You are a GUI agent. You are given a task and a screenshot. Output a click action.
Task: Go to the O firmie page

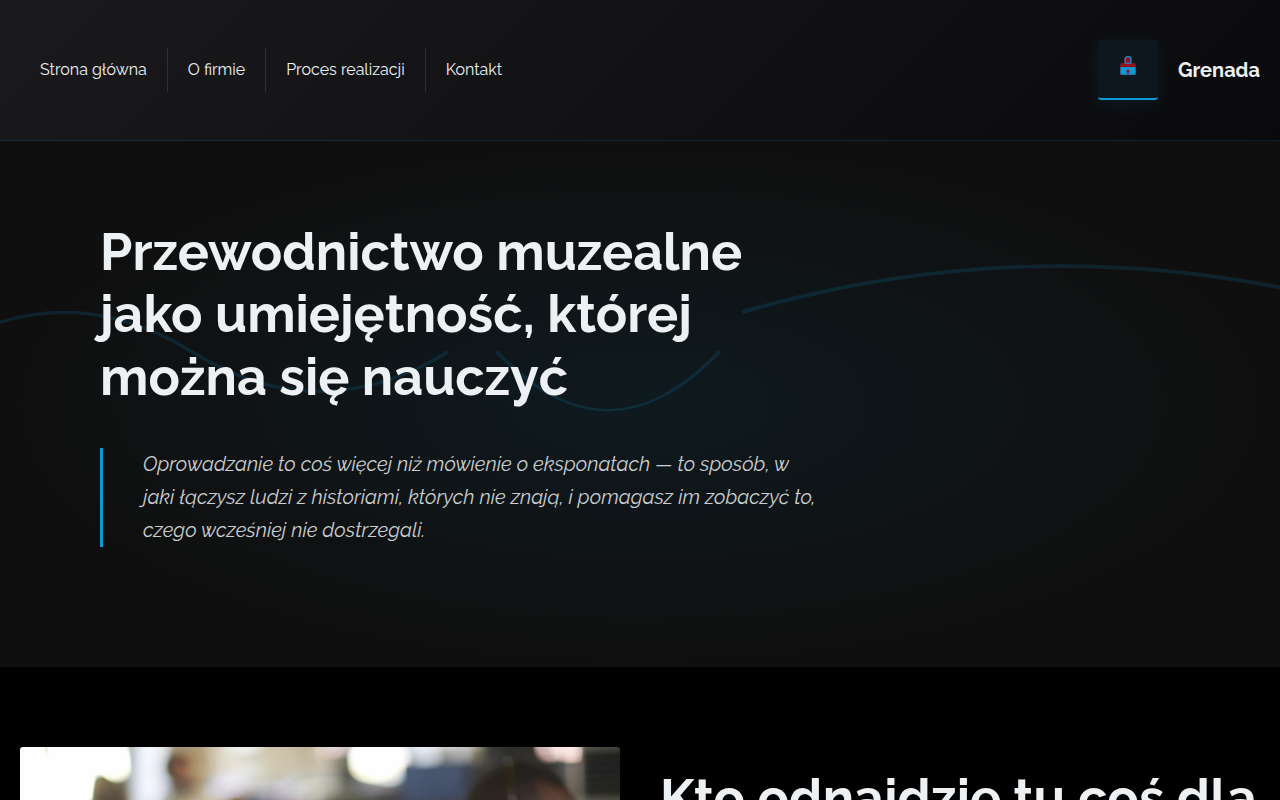click(216, 70)
